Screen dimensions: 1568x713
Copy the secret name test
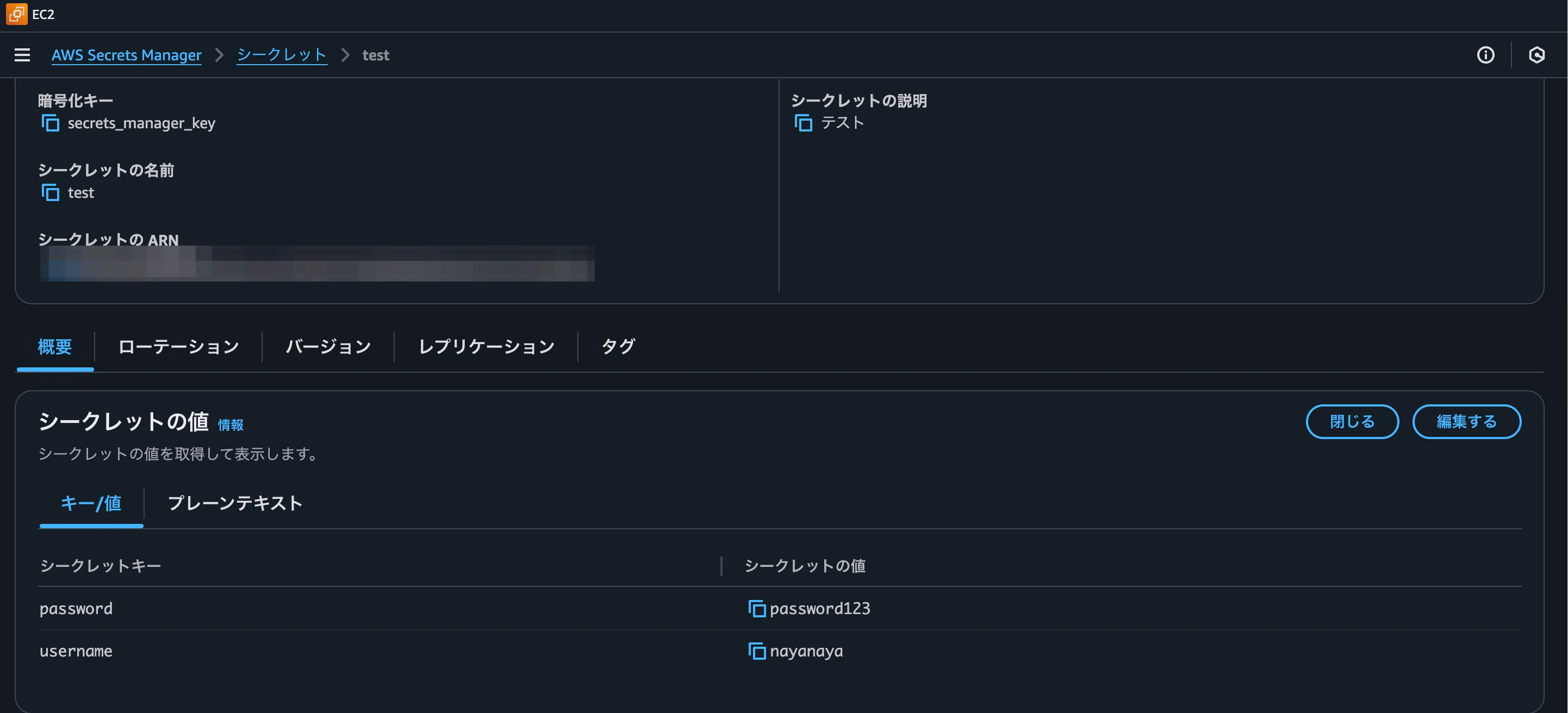point(49,192)
